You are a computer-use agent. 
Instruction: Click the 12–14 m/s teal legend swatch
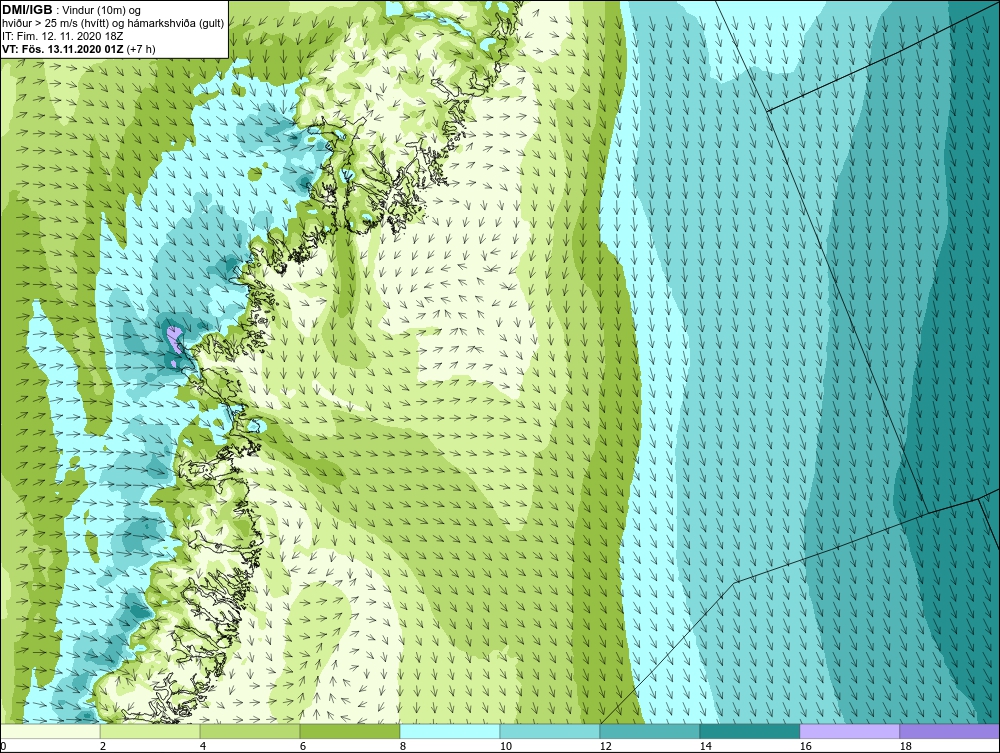650,731
